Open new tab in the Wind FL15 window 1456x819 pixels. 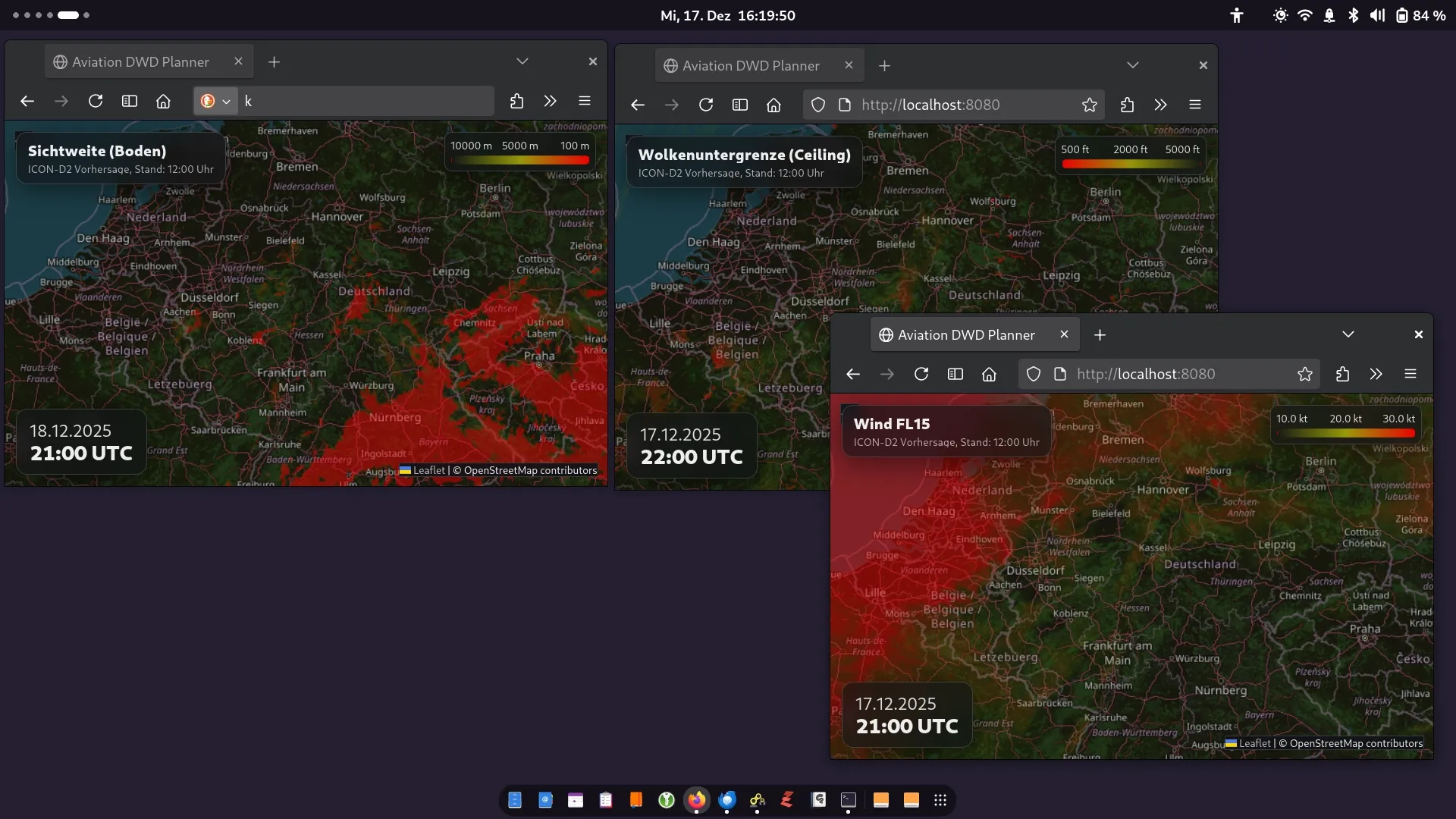[x=1100, y=334]
